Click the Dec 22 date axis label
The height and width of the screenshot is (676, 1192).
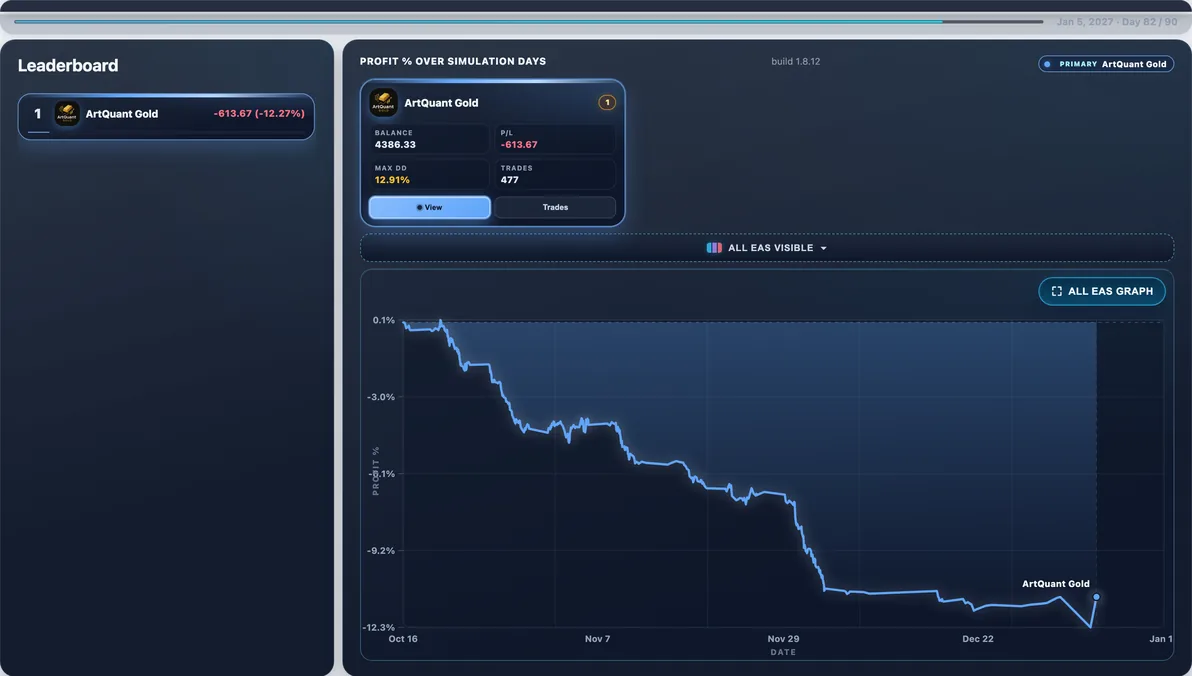[978, 639]
